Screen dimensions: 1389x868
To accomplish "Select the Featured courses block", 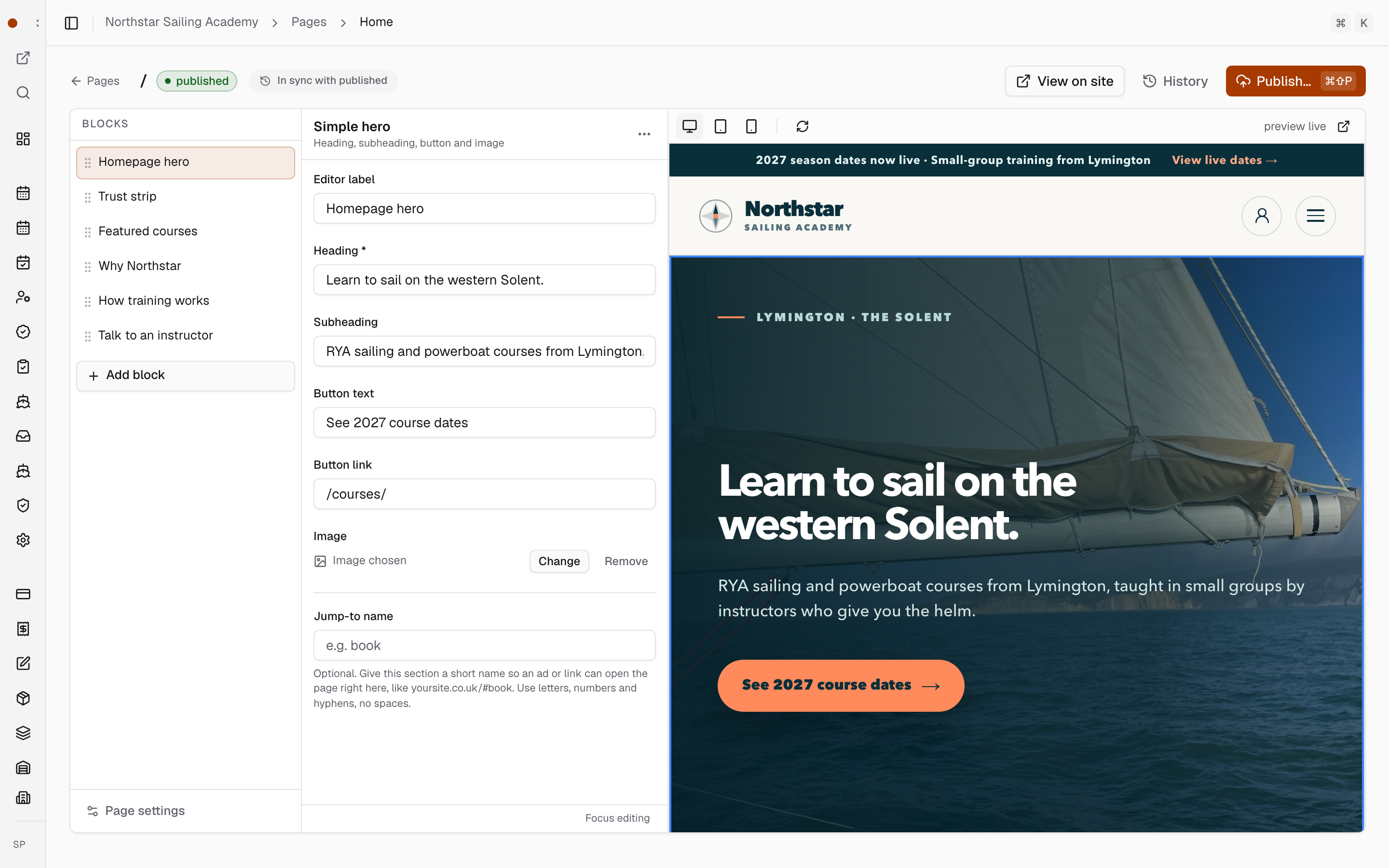I will click(185, 231).
